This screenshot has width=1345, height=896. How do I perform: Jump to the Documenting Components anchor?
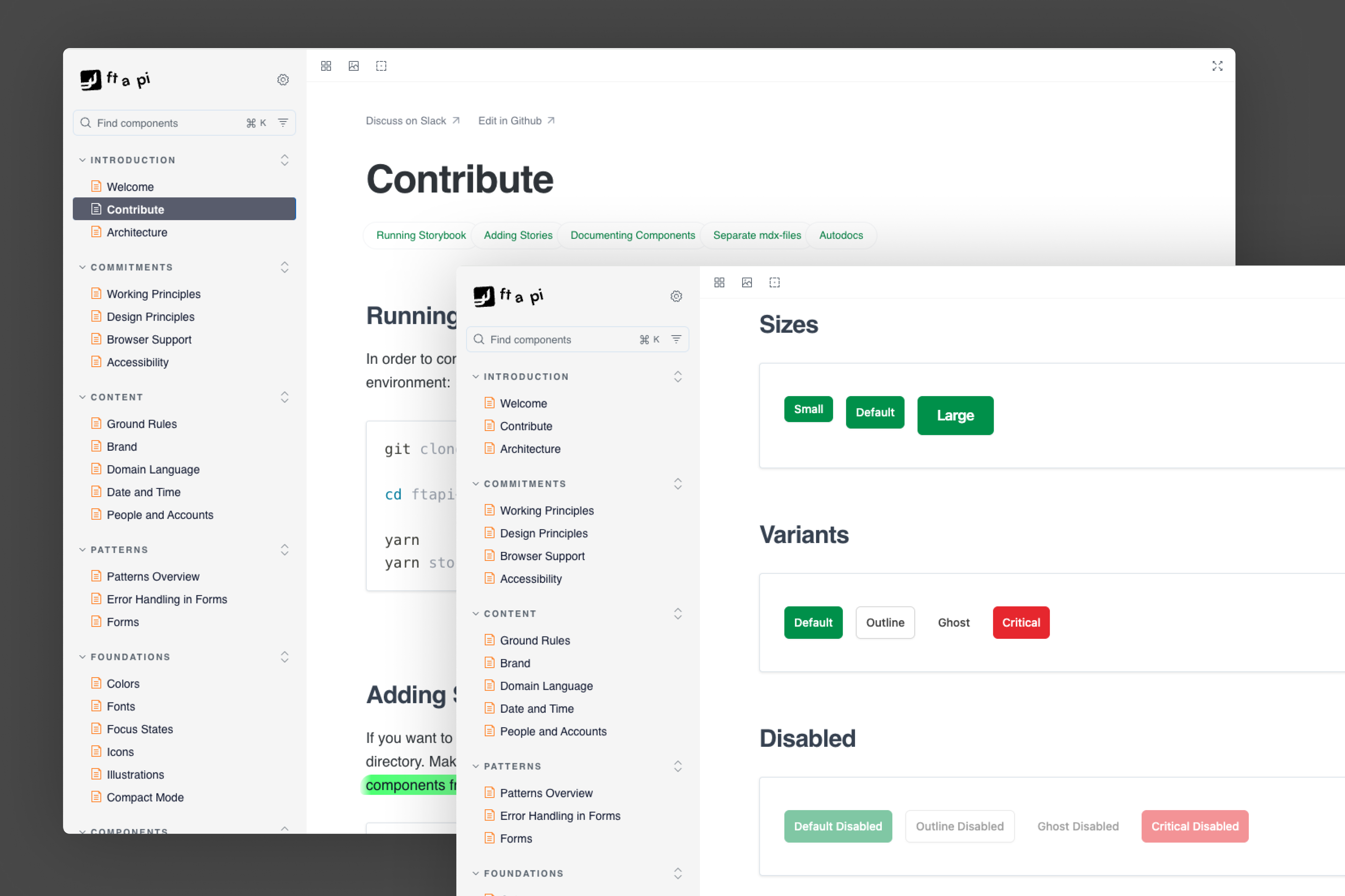coord(632,235)
